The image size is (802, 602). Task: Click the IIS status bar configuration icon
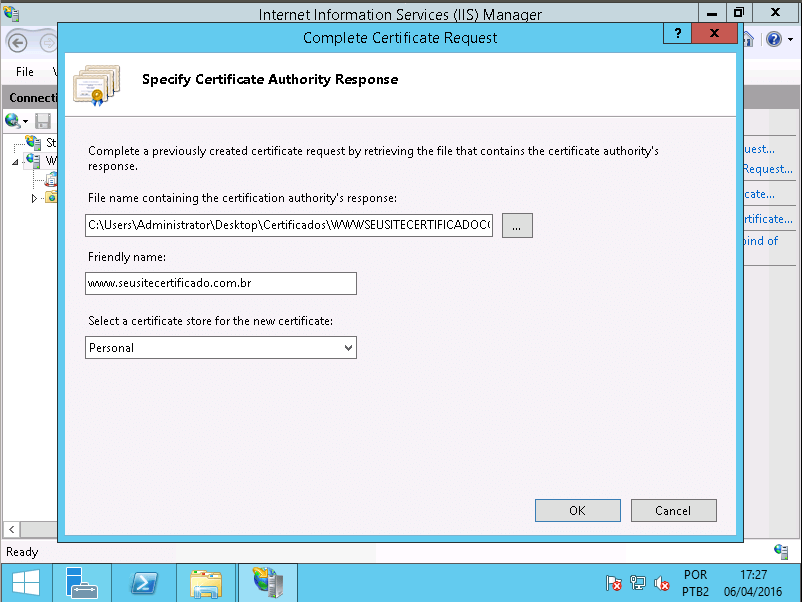(x=781, y=552)
